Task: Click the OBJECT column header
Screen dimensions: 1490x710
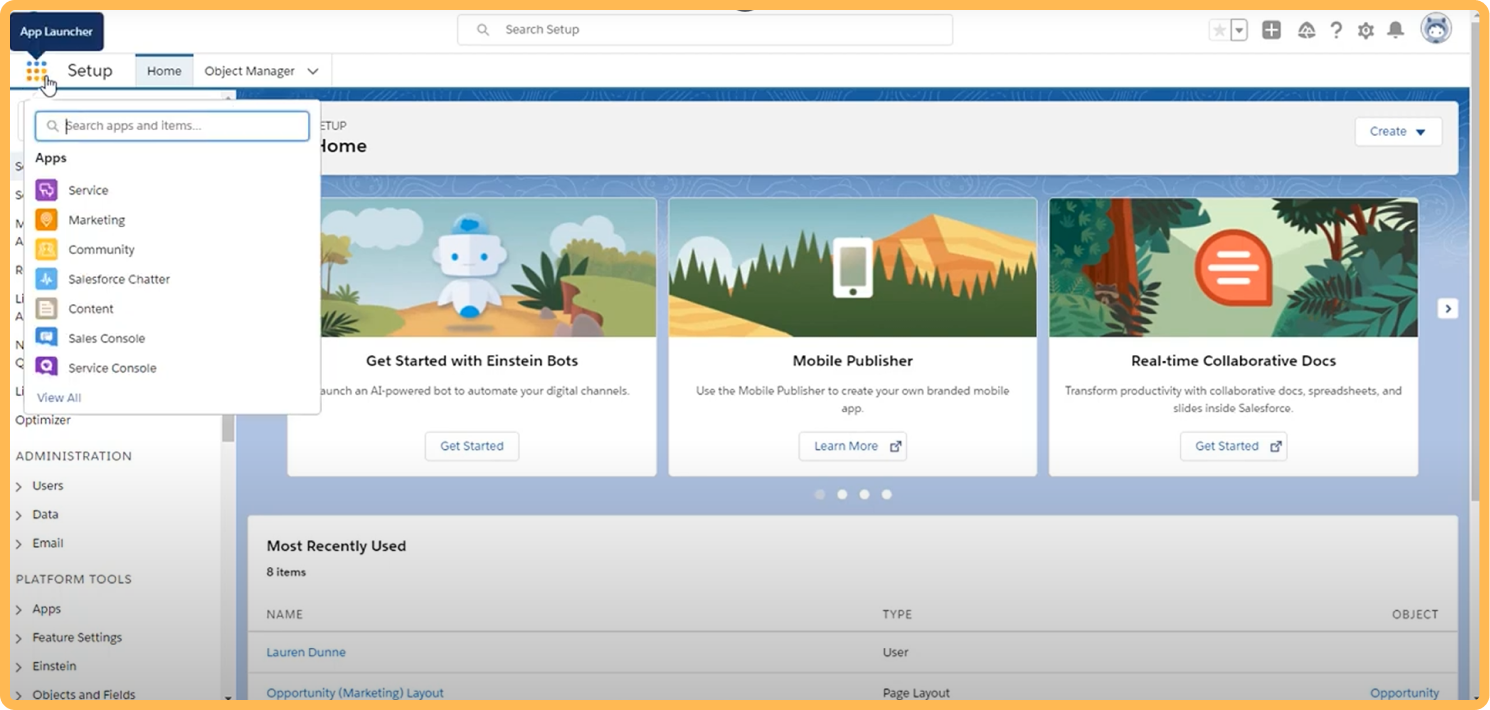Action: [1415, 614]
